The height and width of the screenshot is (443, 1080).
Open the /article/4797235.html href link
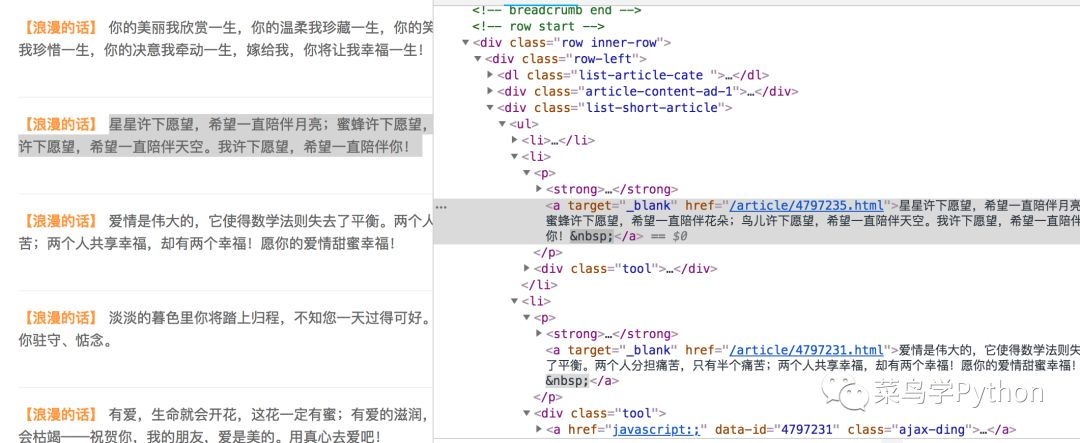point(807,206)
